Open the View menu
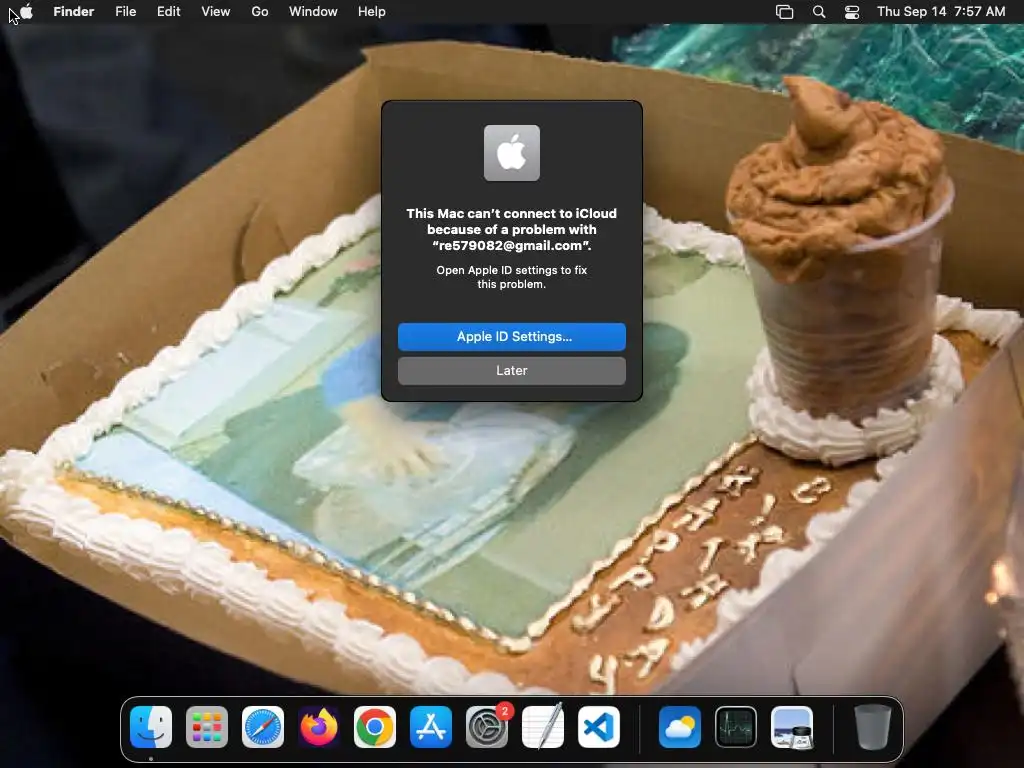 pyautogui.click(x=216, y=11)
